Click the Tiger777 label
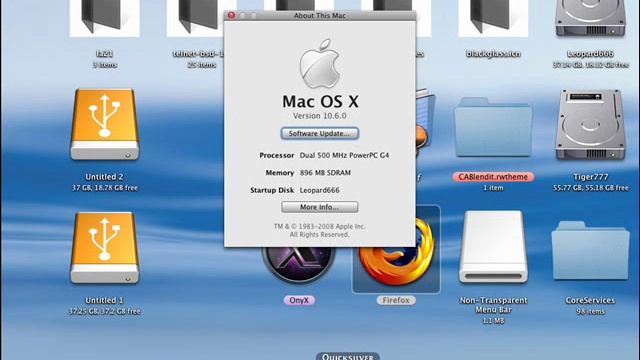640x360 pixels. tap(590, 177)
